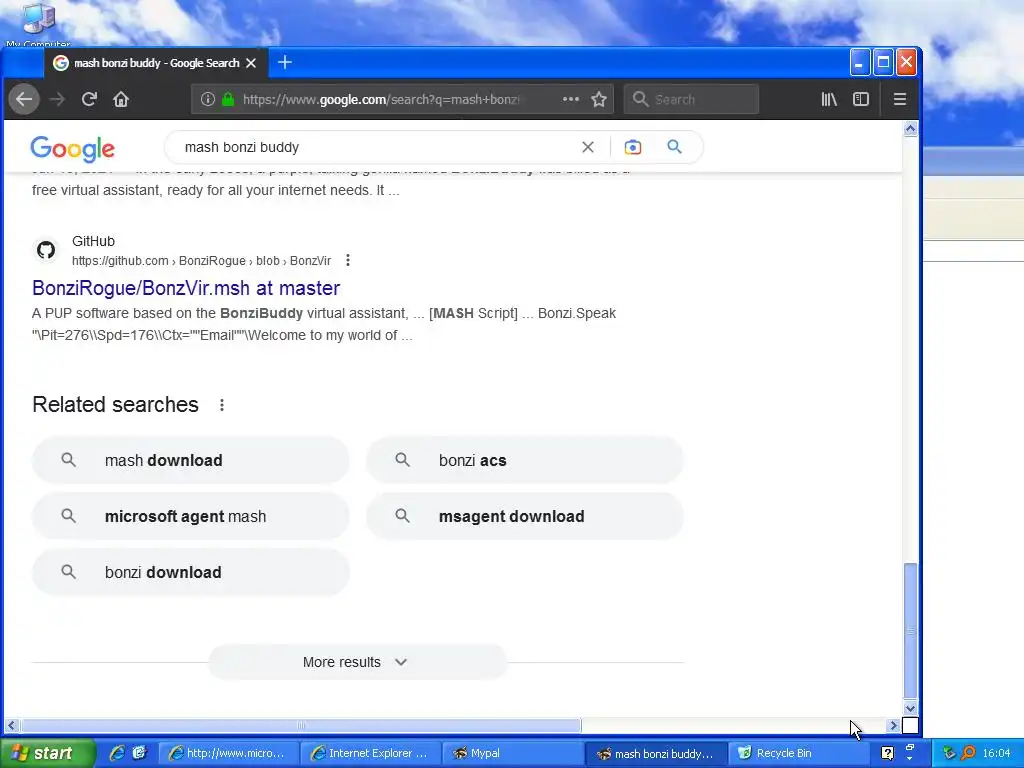Open page actions three-dot menu
The width and height of the screenshot is (1024, 768).
[571, 99]
